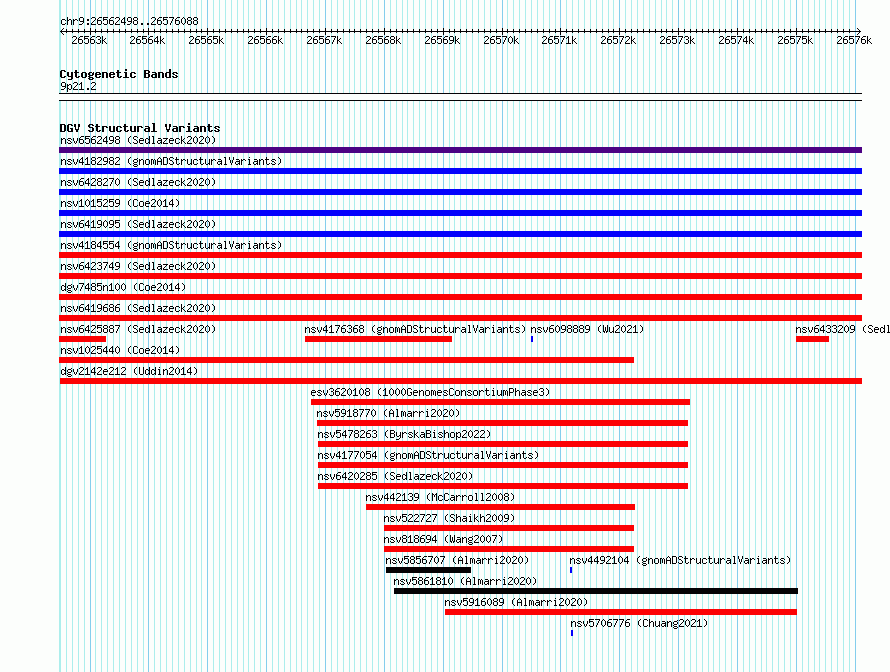Screen dimensions: 890x672
Task: Click the red nsv818694 bar
Action: point(509,549)
